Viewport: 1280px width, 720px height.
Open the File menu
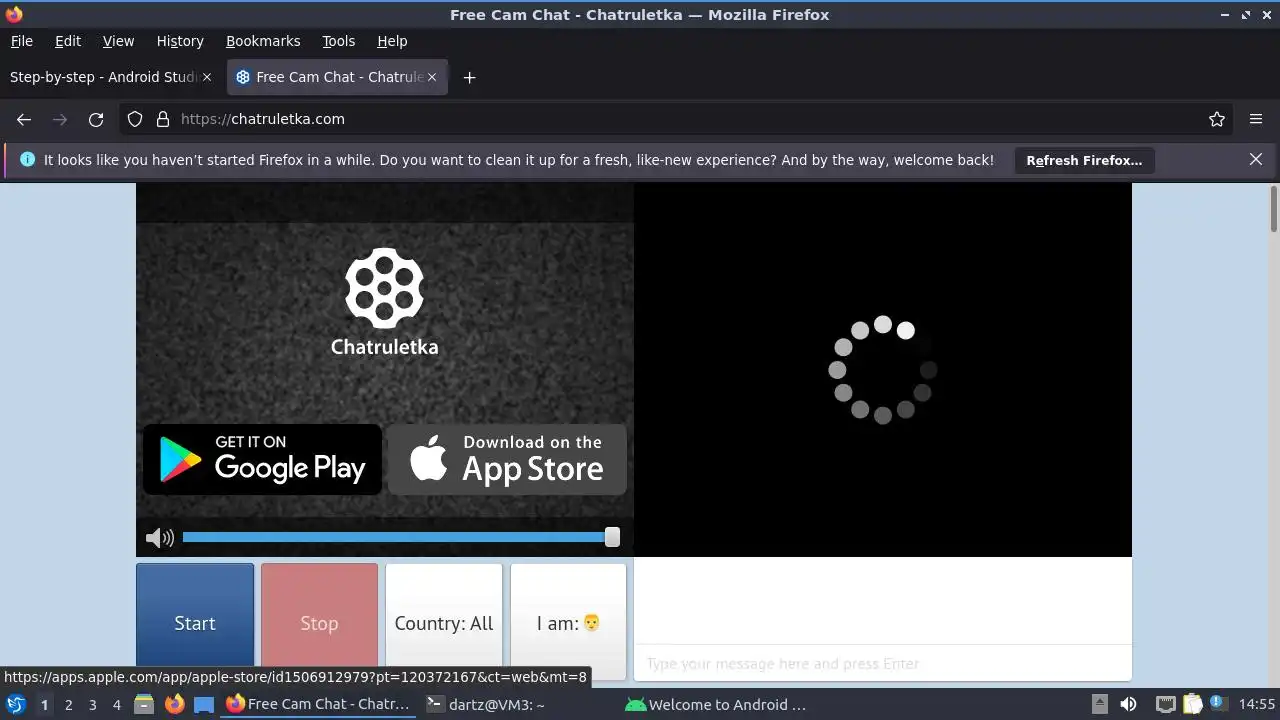pyautogui.click(x=21, y=41)
